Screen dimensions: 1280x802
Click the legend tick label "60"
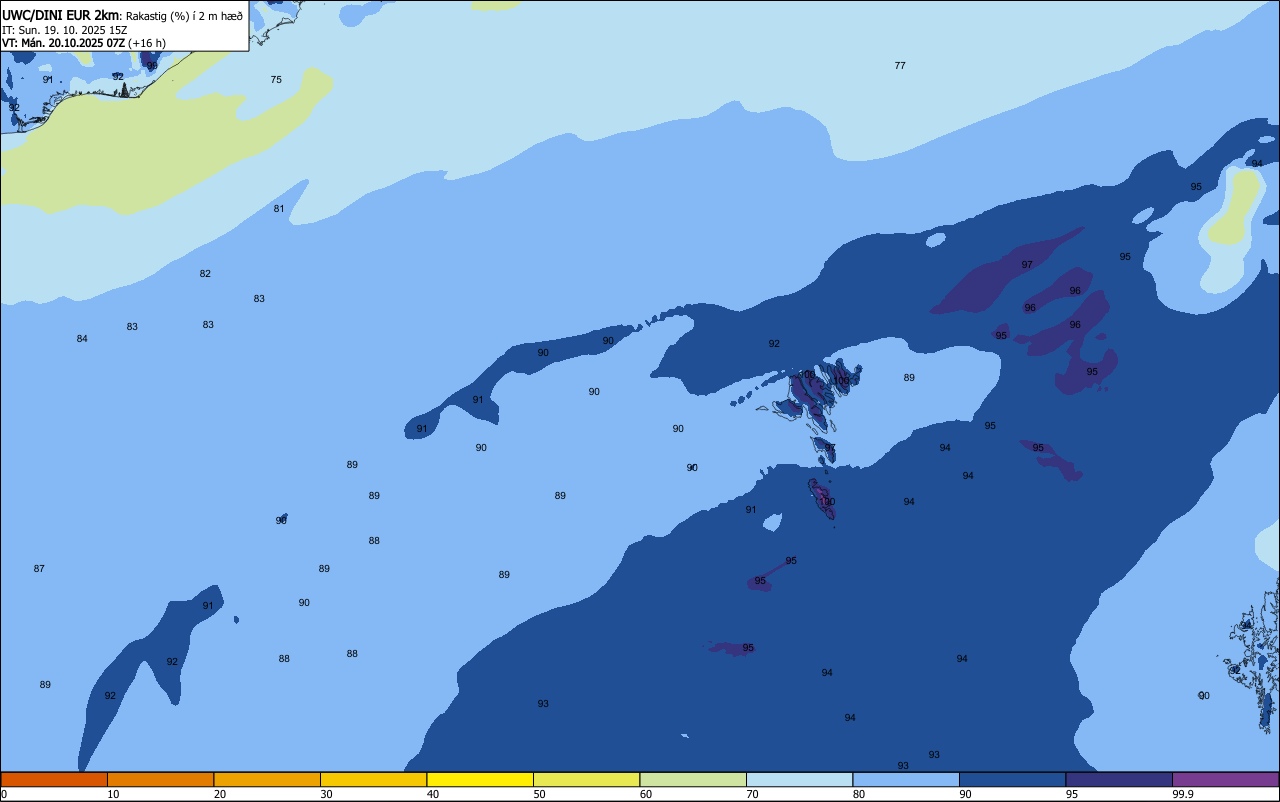[646, 794]
